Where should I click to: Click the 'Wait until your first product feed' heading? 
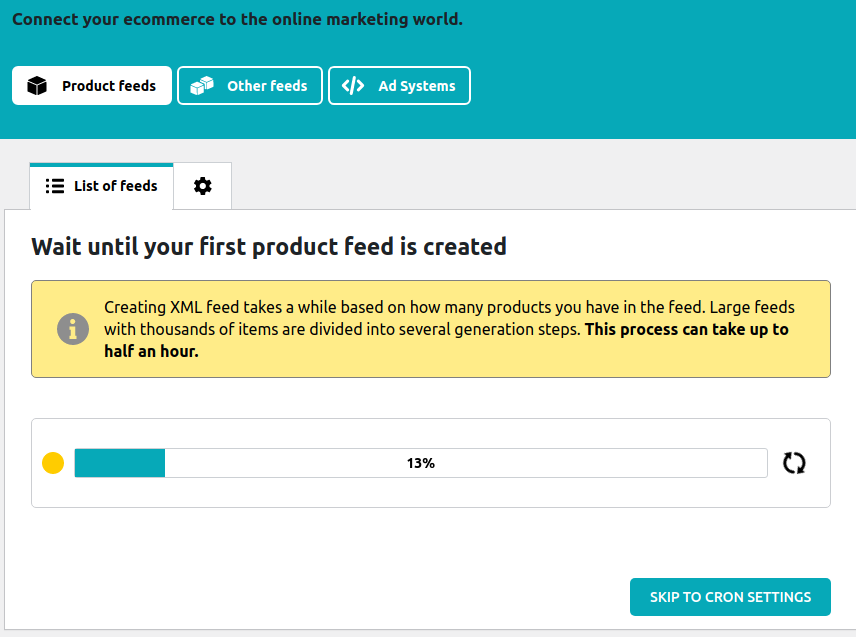point(269,247)
